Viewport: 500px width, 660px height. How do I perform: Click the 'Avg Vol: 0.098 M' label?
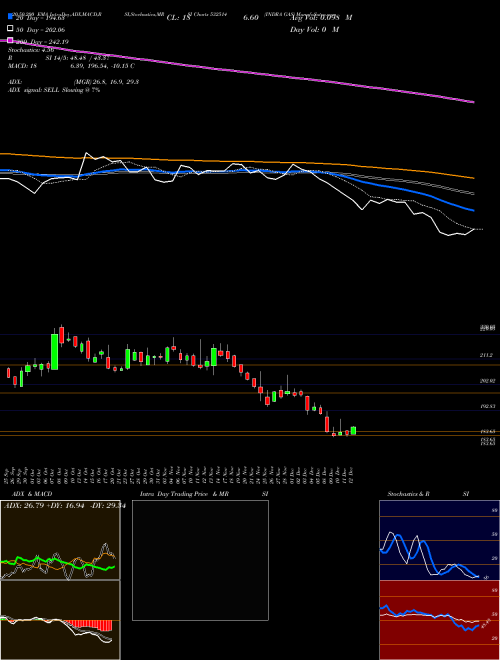coord(321,18)
